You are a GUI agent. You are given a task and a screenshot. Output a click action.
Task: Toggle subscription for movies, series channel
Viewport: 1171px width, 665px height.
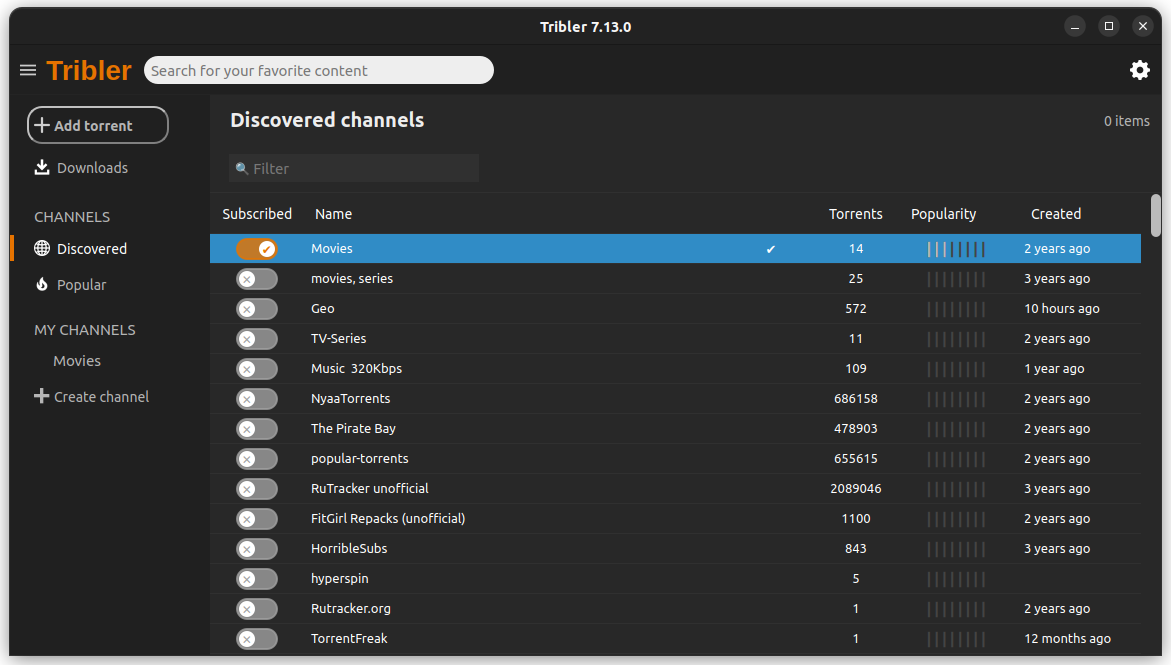pyautogui.click(x=257, y=279)
